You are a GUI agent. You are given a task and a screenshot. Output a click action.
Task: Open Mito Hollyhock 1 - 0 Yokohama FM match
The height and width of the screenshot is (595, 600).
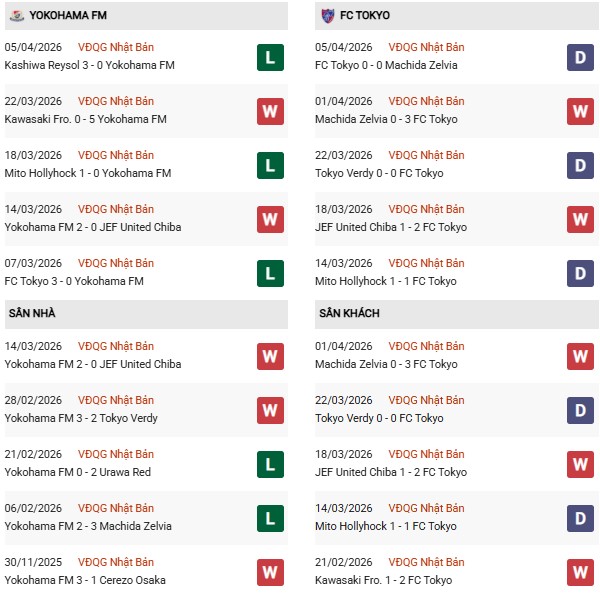(x=87, y=173)
